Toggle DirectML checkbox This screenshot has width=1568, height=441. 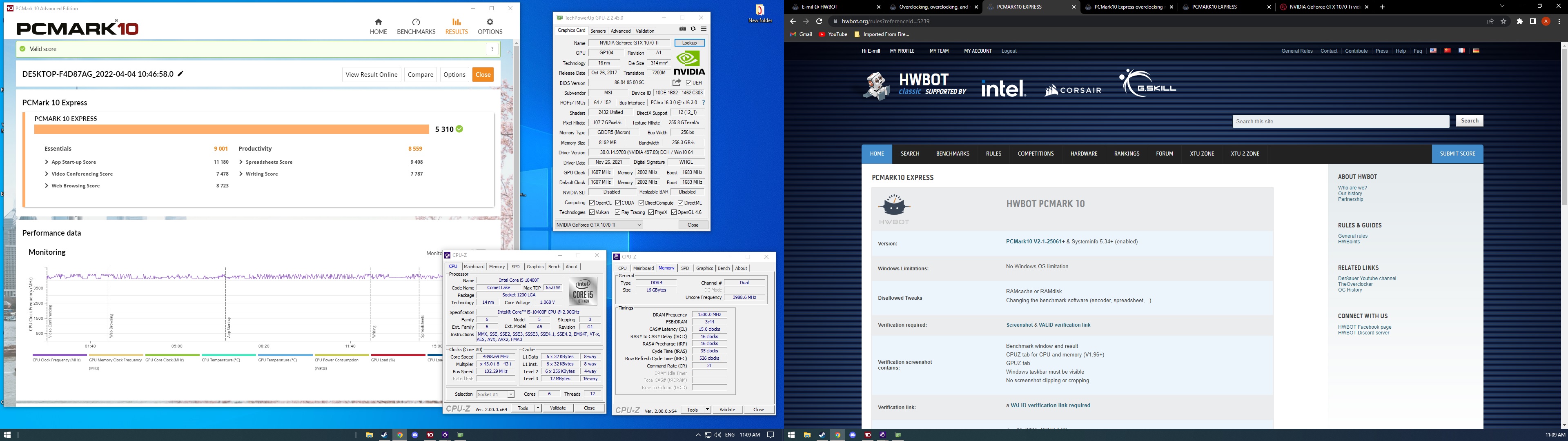click(681, 203)
